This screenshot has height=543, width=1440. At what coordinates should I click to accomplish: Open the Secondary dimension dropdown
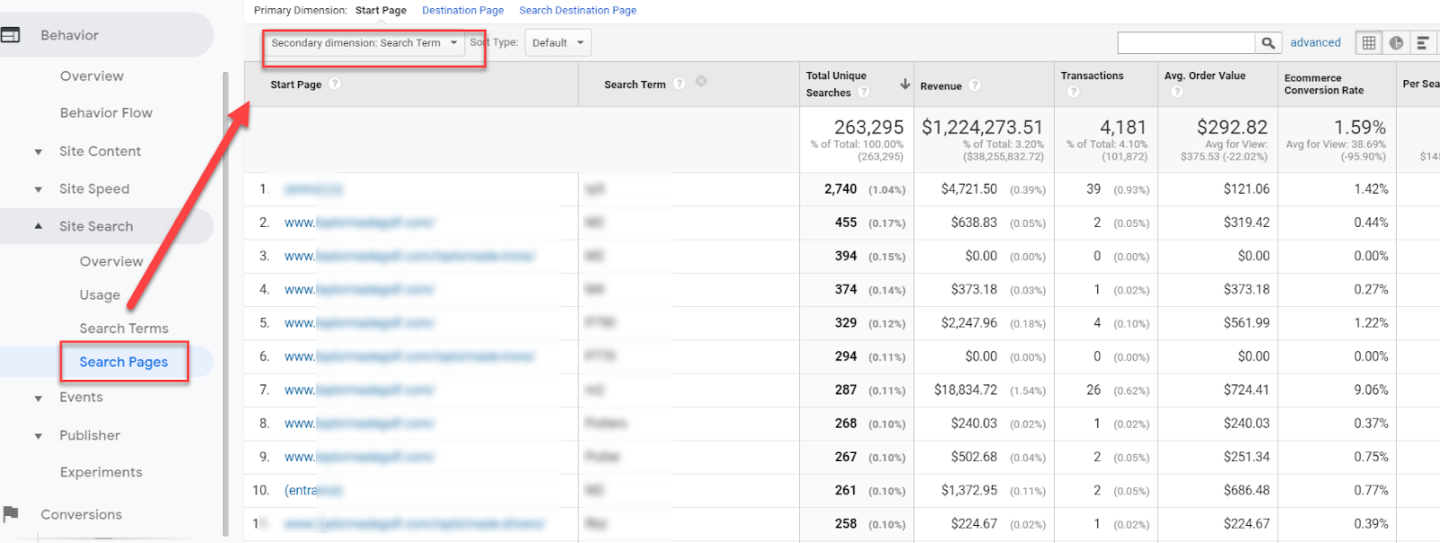coord(364,43)
